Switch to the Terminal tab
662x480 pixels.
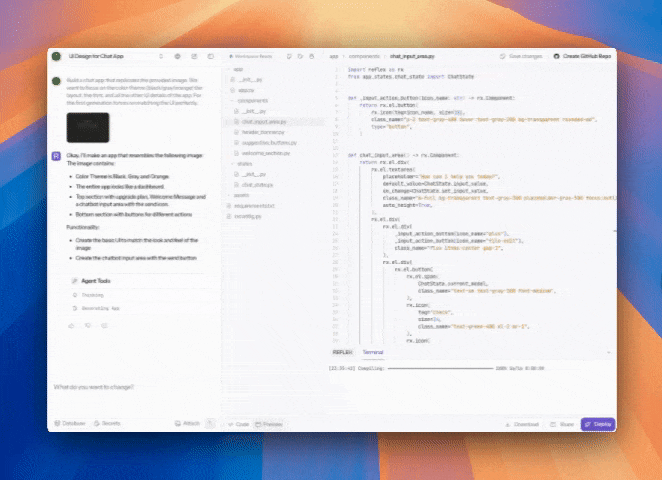(372, 352)
